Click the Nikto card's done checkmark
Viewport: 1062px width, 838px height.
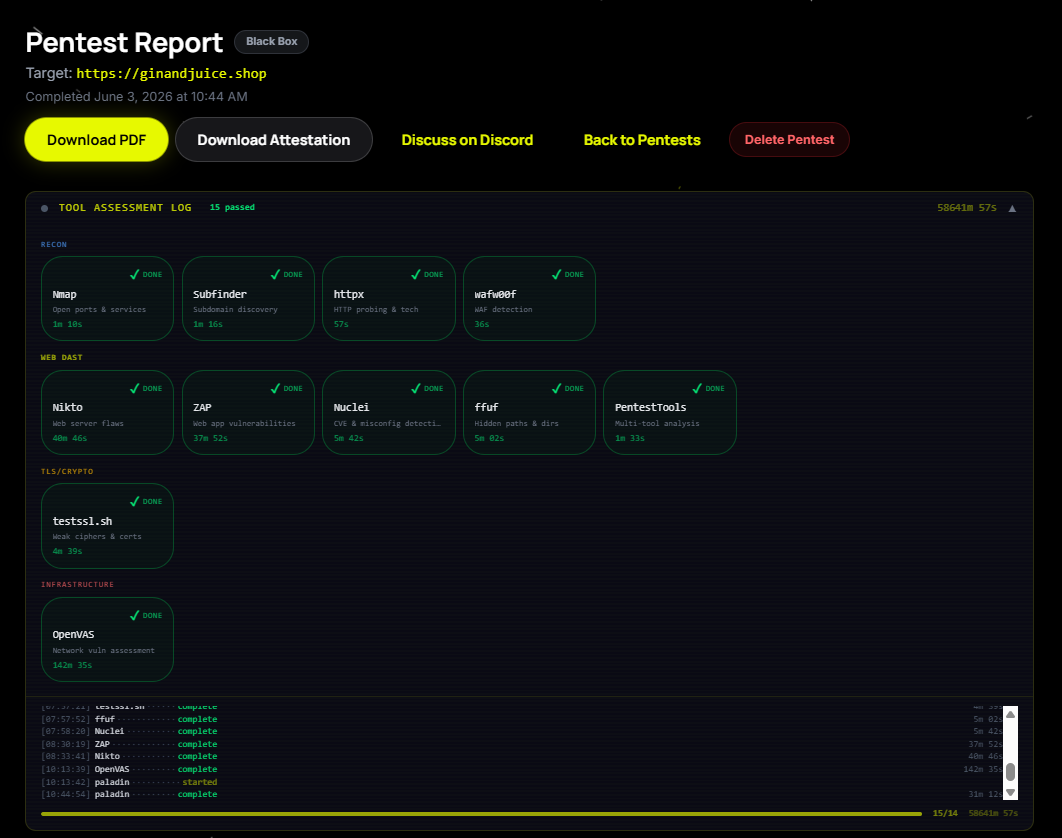click(134, 388)
